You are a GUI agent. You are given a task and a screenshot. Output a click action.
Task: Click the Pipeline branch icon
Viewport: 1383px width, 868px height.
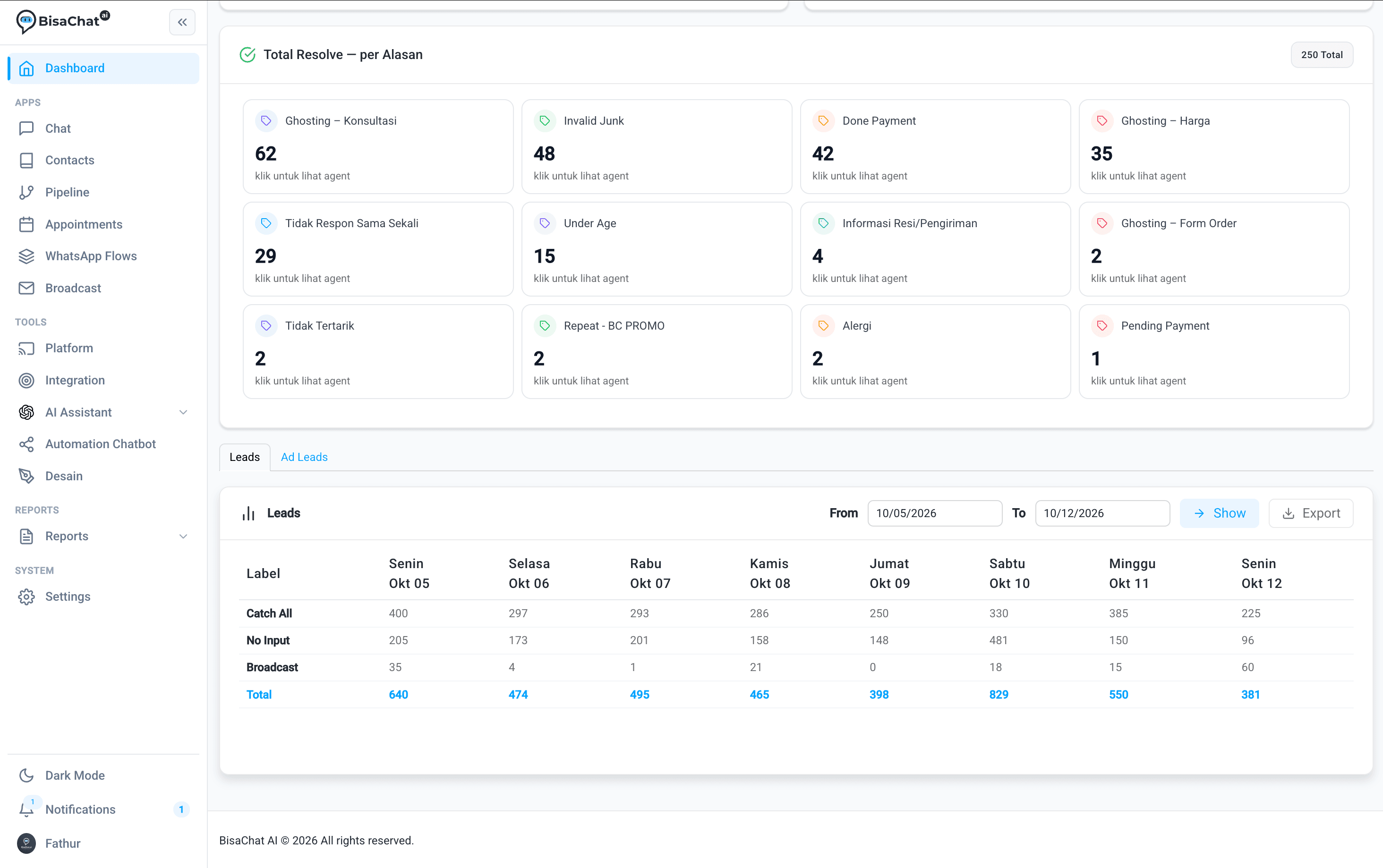pyautogui.click(x=26, y=192)
